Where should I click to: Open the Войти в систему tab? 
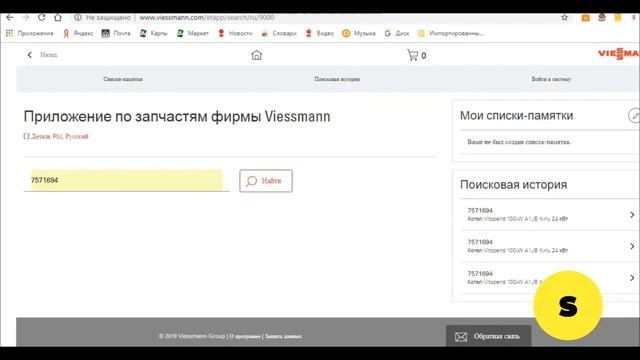[x=551, y=79]
